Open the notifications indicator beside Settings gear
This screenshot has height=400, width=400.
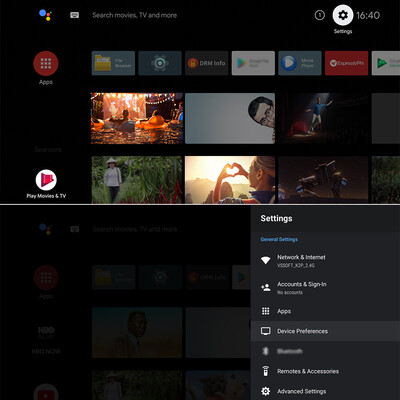[320, 15]
